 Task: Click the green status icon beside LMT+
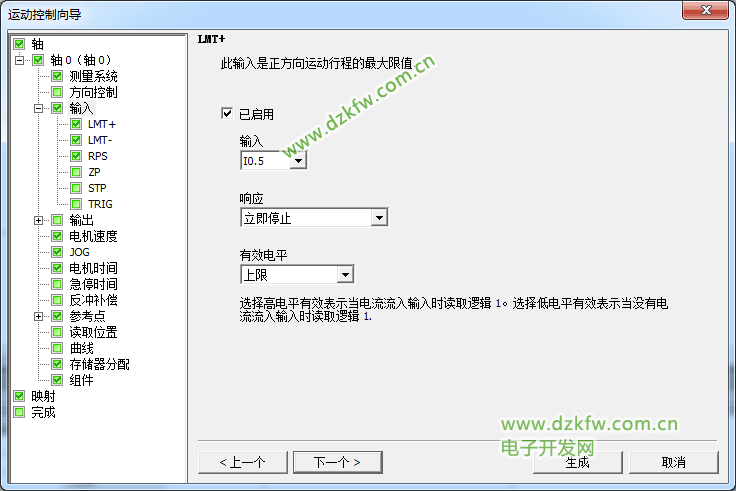(x=76, y=124)
